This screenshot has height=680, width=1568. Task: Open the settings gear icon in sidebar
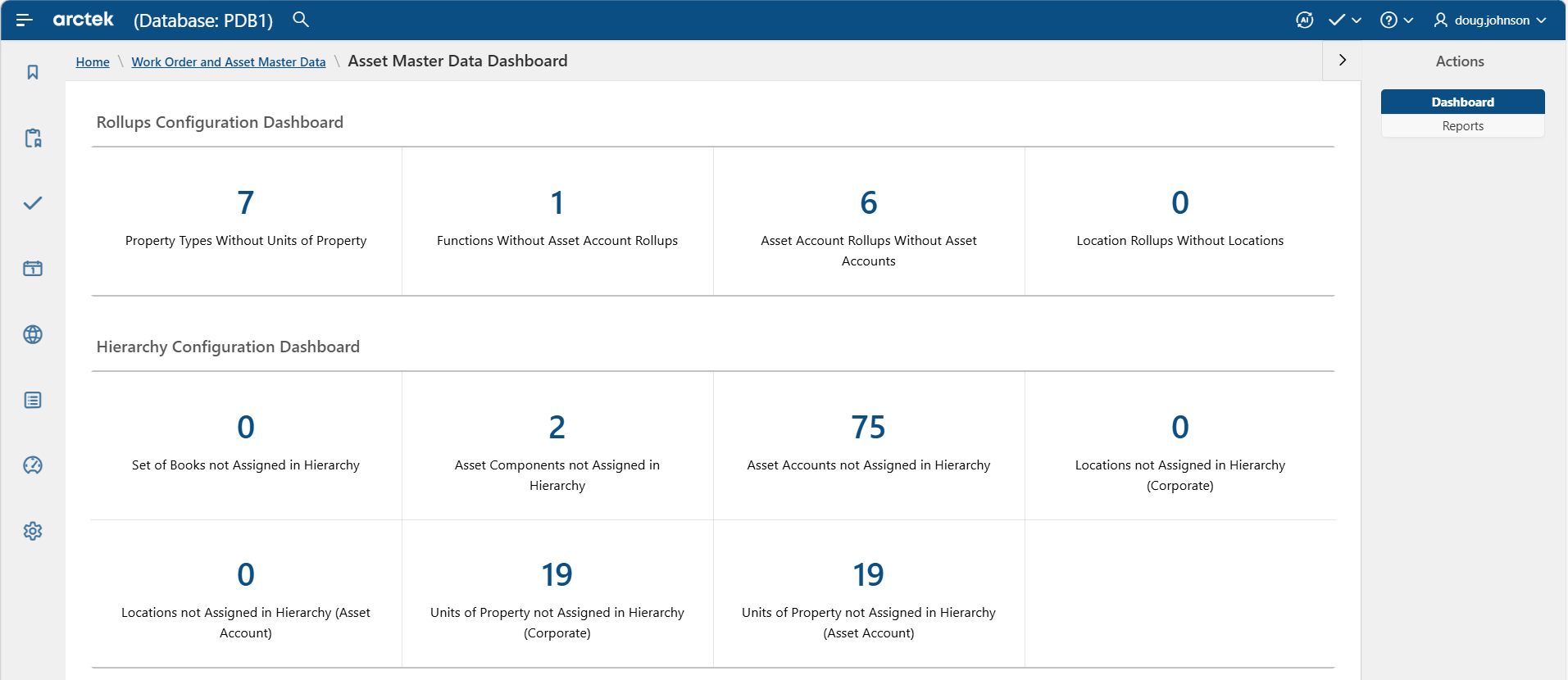33,531
